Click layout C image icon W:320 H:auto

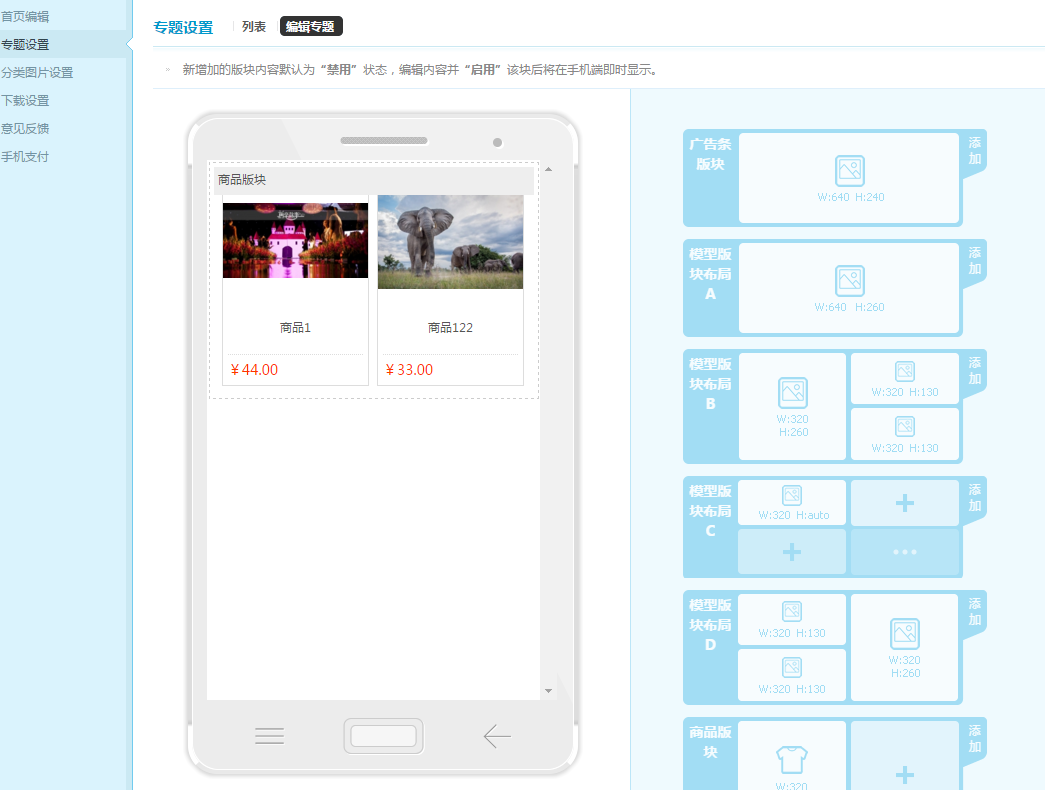point(792,495)
